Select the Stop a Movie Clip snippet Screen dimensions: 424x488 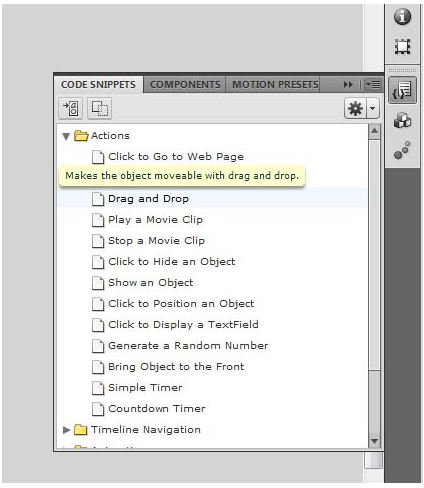pos(156,241)
